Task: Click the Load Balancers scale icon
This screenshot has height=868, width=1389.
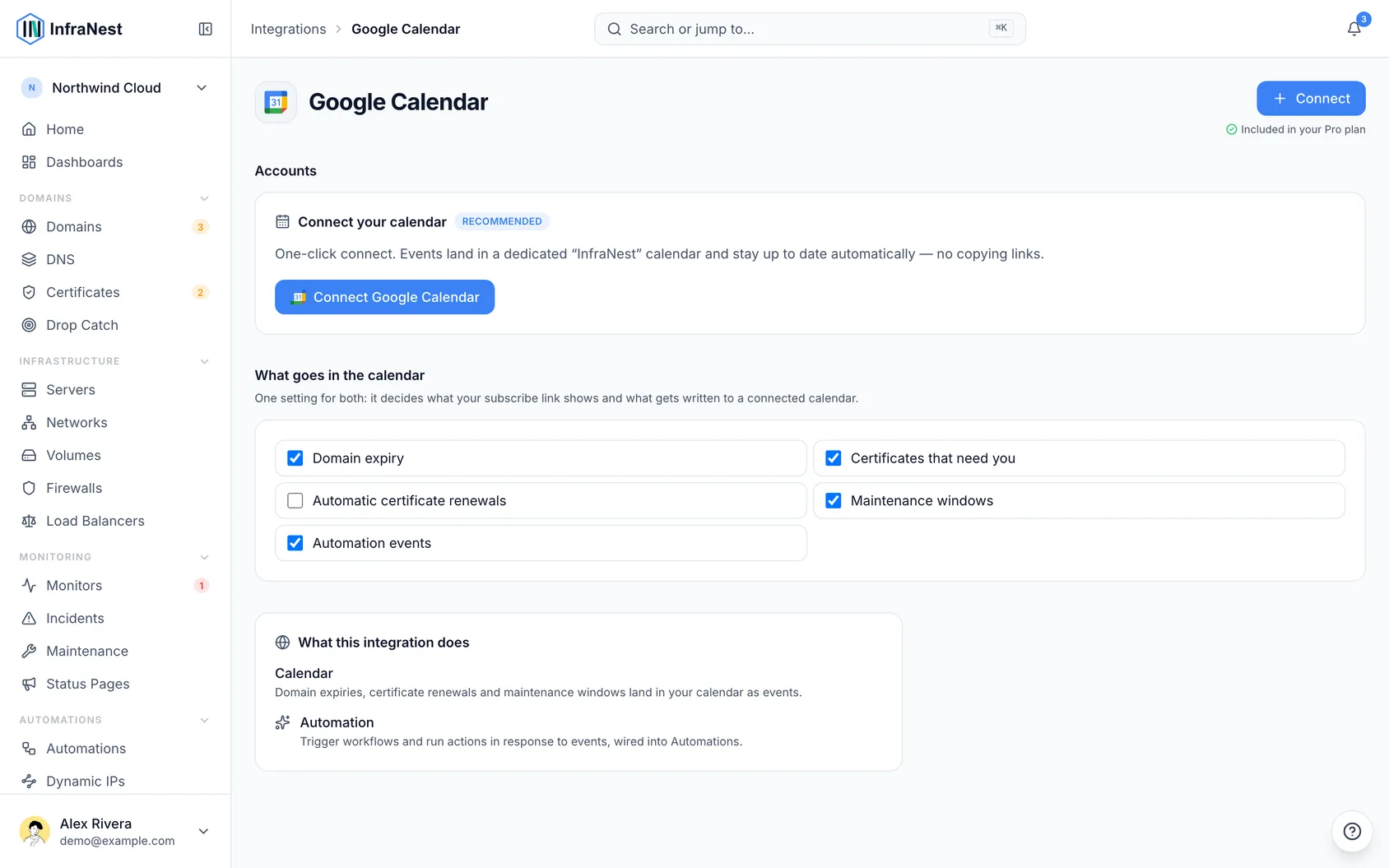Action: point(29,521)
